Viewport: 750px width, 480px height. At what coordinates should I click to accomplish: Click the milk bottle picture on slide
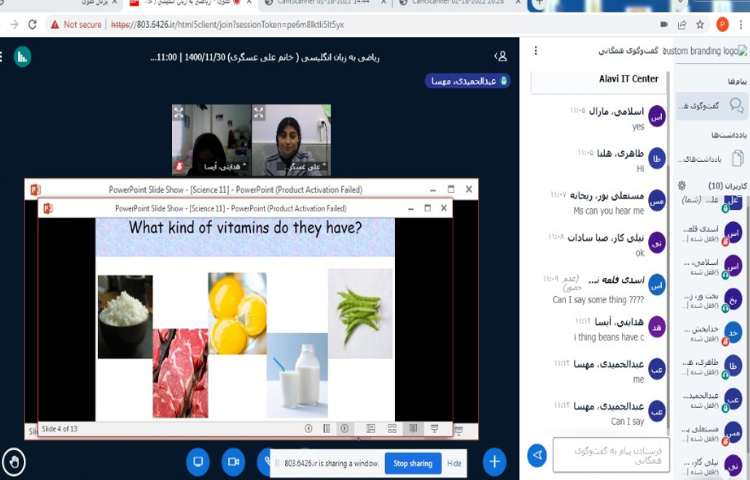(x=297, y=375)
